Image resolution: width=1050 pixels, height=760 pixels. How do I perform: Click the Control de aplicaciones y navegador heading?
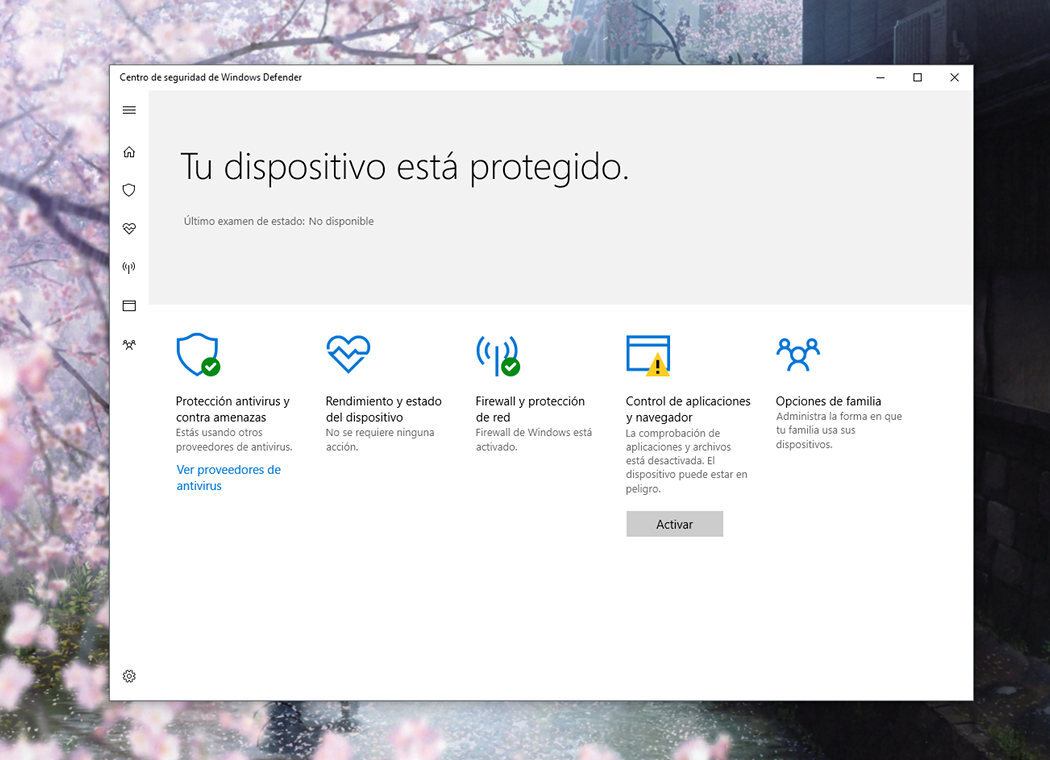(688, 409)
